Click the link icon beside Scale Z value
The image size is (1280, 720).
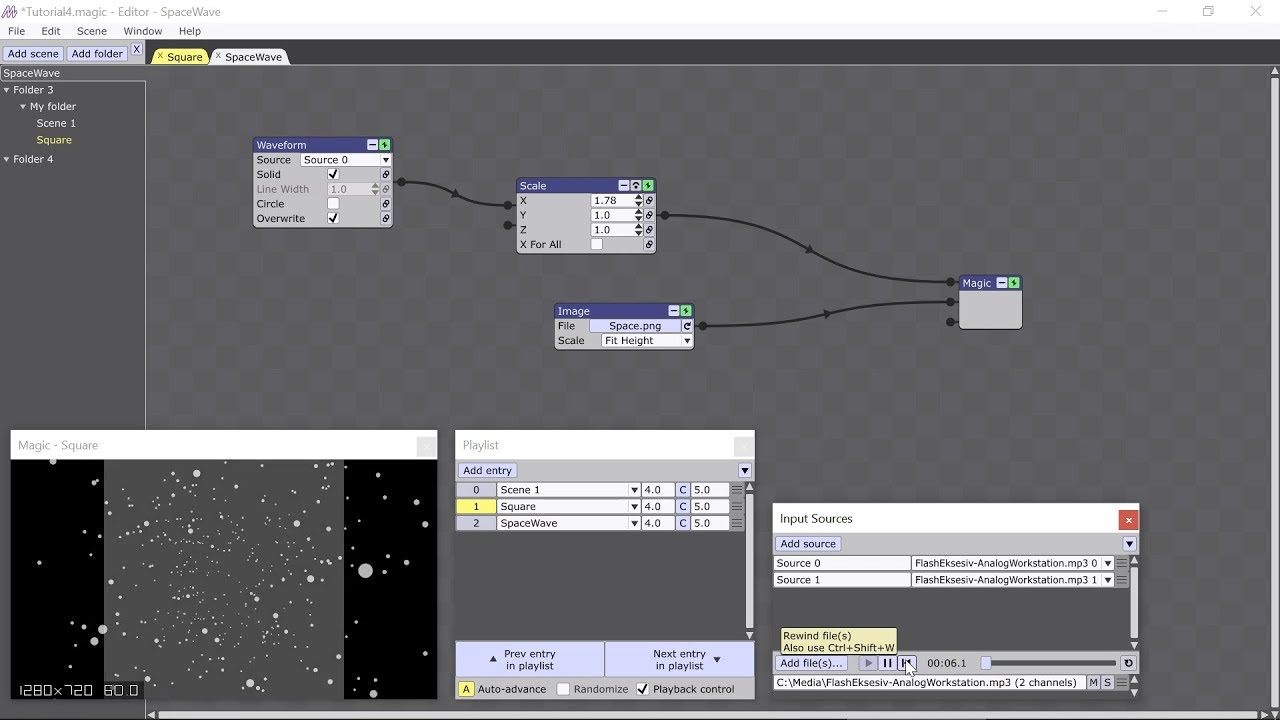[x=649, y=230]
